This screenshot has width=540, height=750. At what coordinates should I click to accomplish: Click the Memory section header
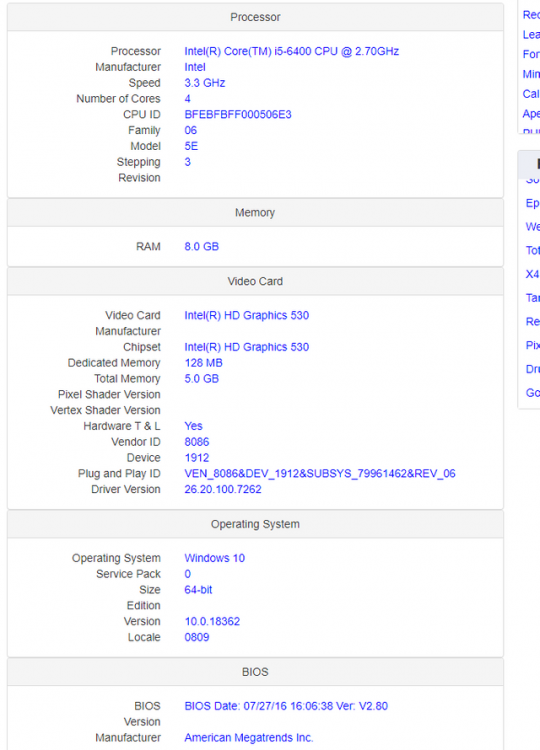tap(255, 212)
